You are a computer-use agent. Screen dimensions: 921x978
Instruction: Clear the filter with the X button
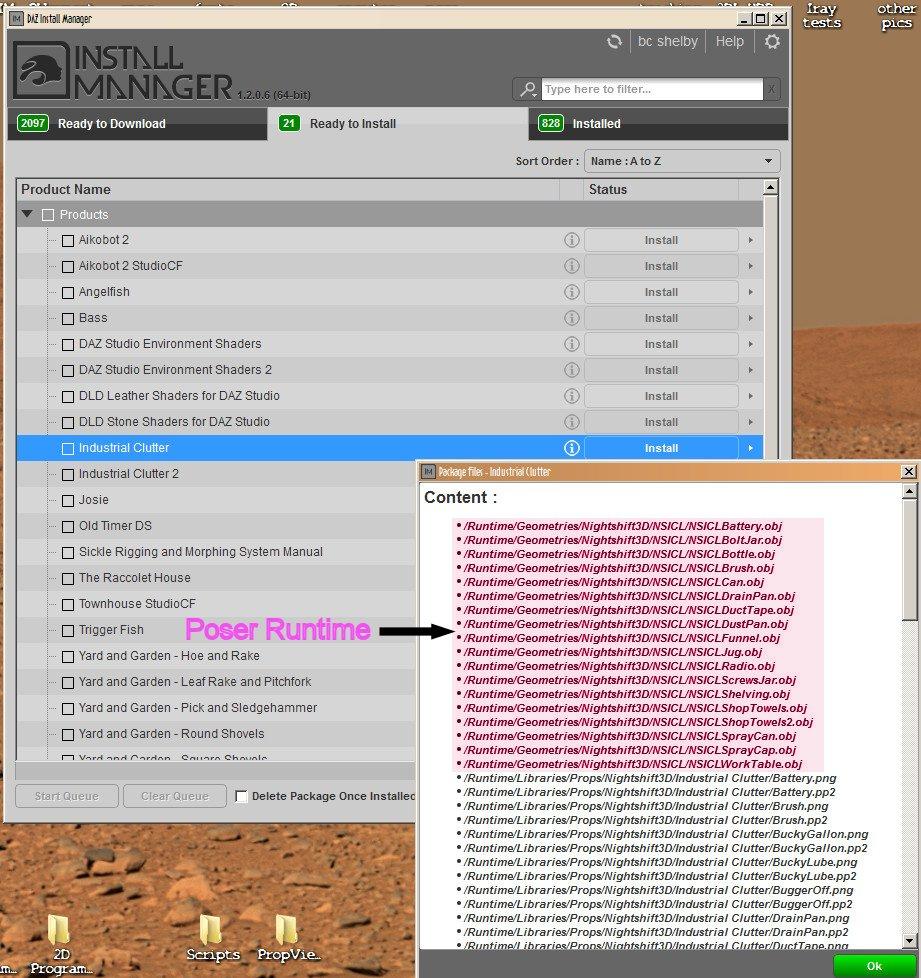pyautogui.click(x=771, y=89)
